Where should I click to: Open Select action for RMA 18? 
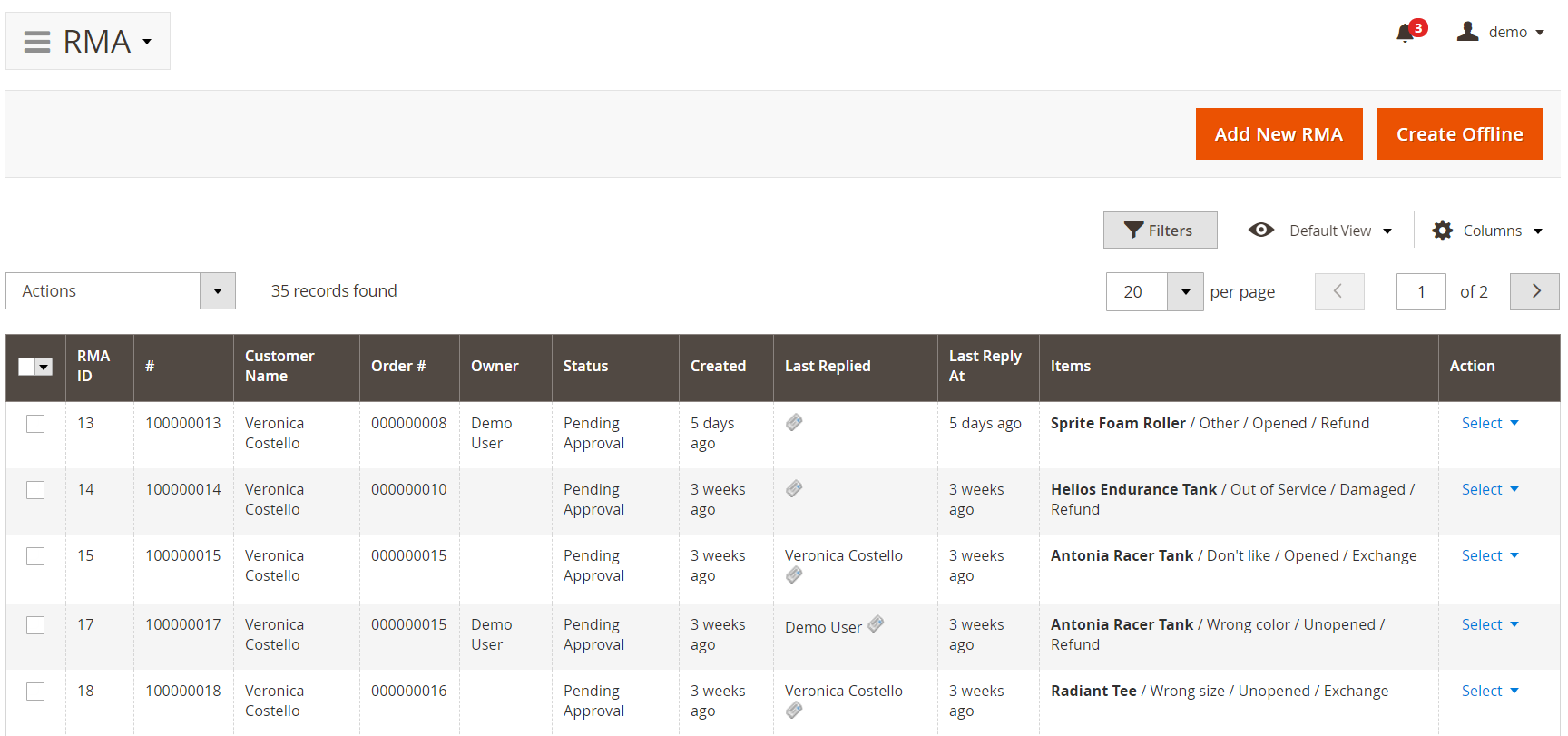click(x=1490, y=691)
